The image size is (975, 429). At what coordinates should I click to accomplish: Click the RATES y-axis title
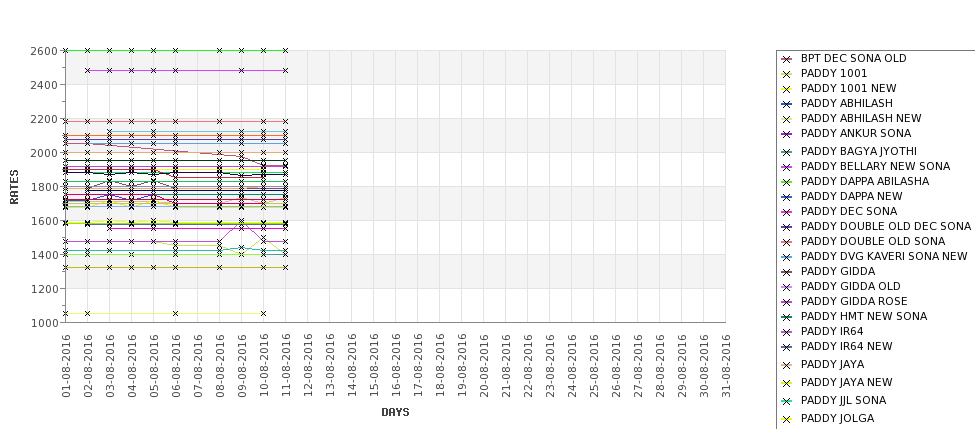pos(14,187)
